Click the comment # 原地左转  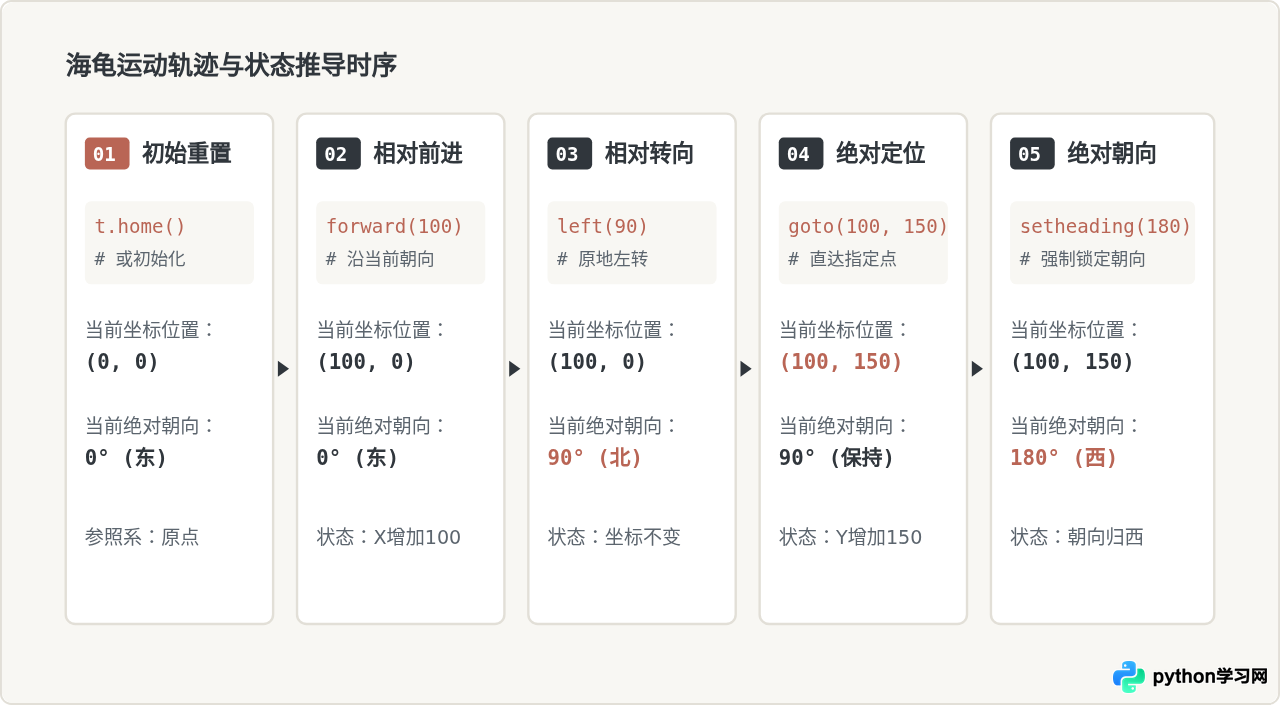click(603, 259)
